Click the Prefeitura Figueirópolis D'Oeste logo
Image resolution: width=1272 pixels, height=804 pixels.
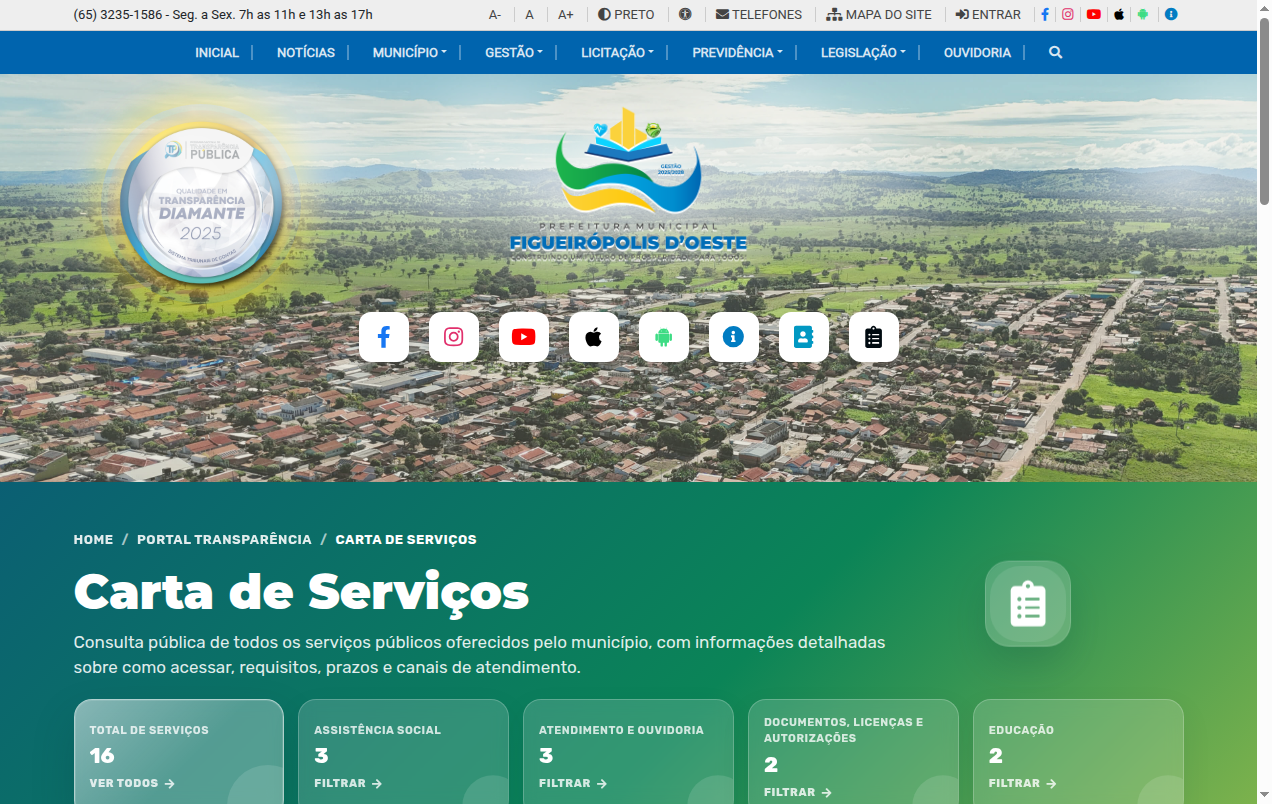coord(628,185)
